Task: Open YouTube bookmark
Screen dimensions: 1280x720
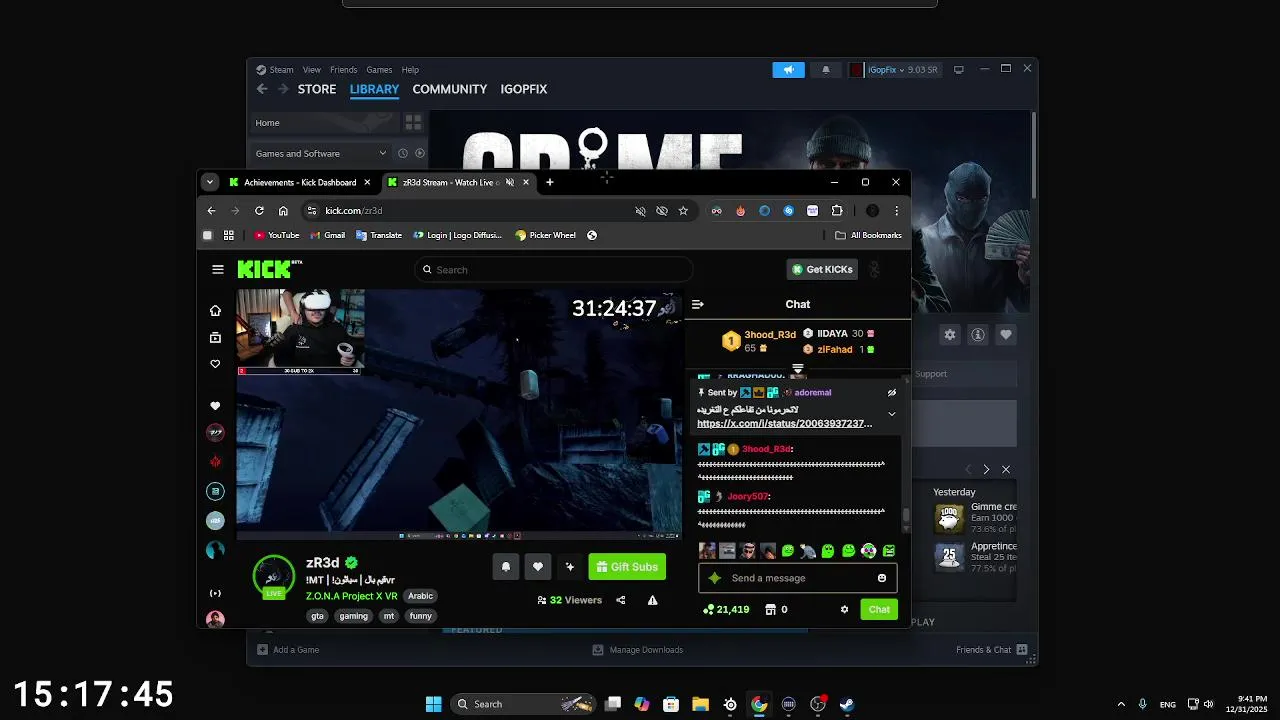Action: 277,235
